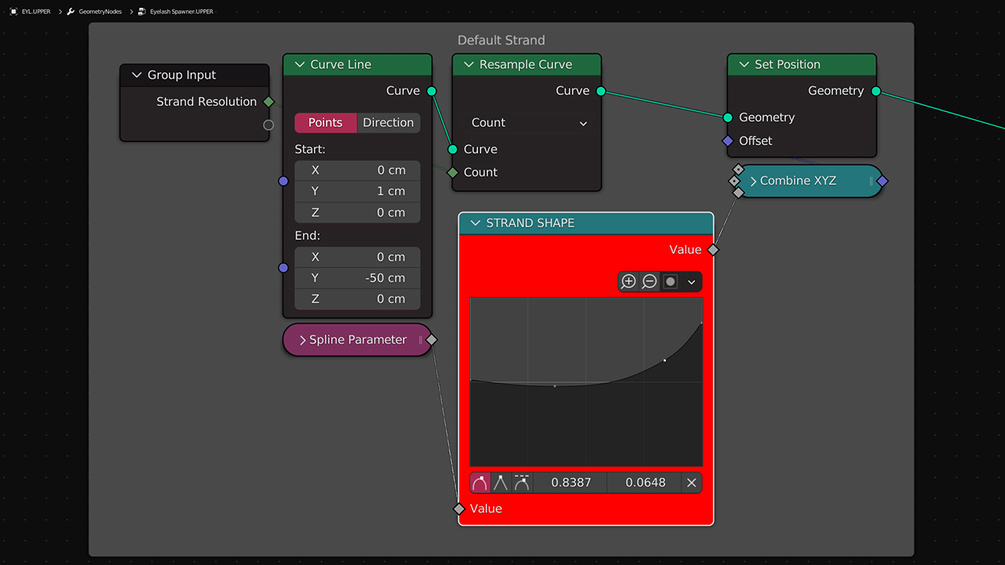Toggle the curve clipping dot icon
The width and height of the screenshot is (1005, 565).
point(670,282)
